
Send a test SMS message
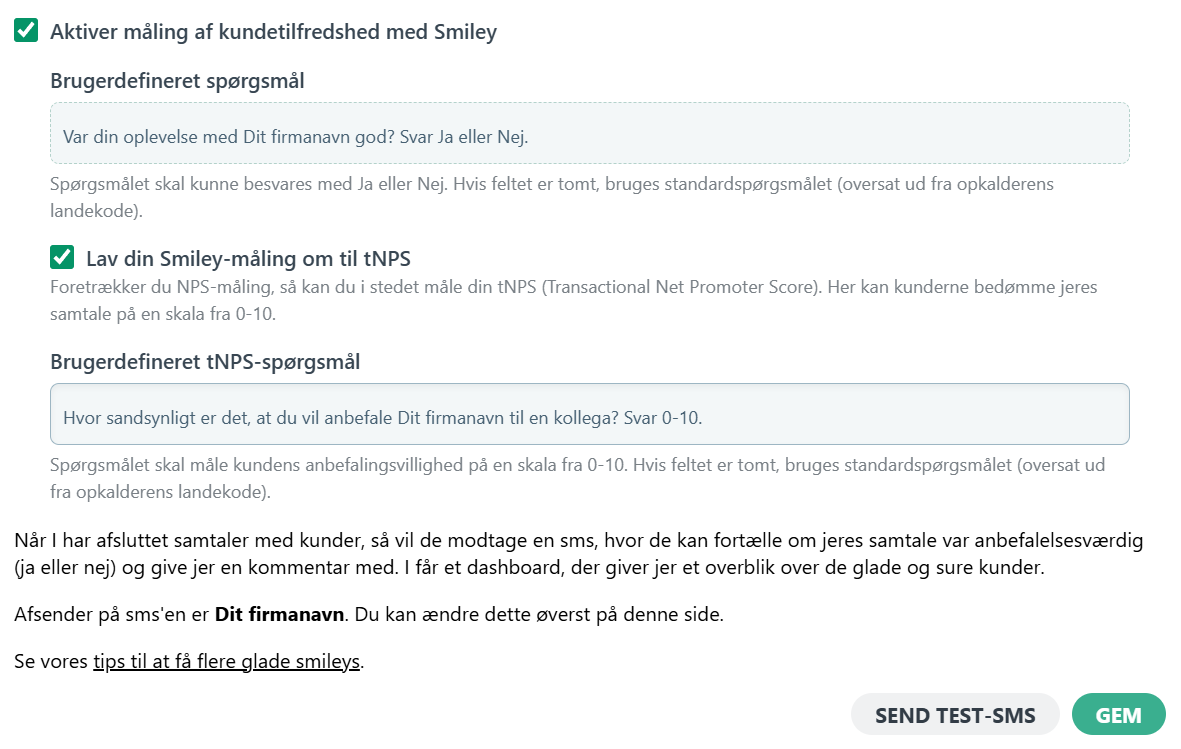tap(955, 714)
